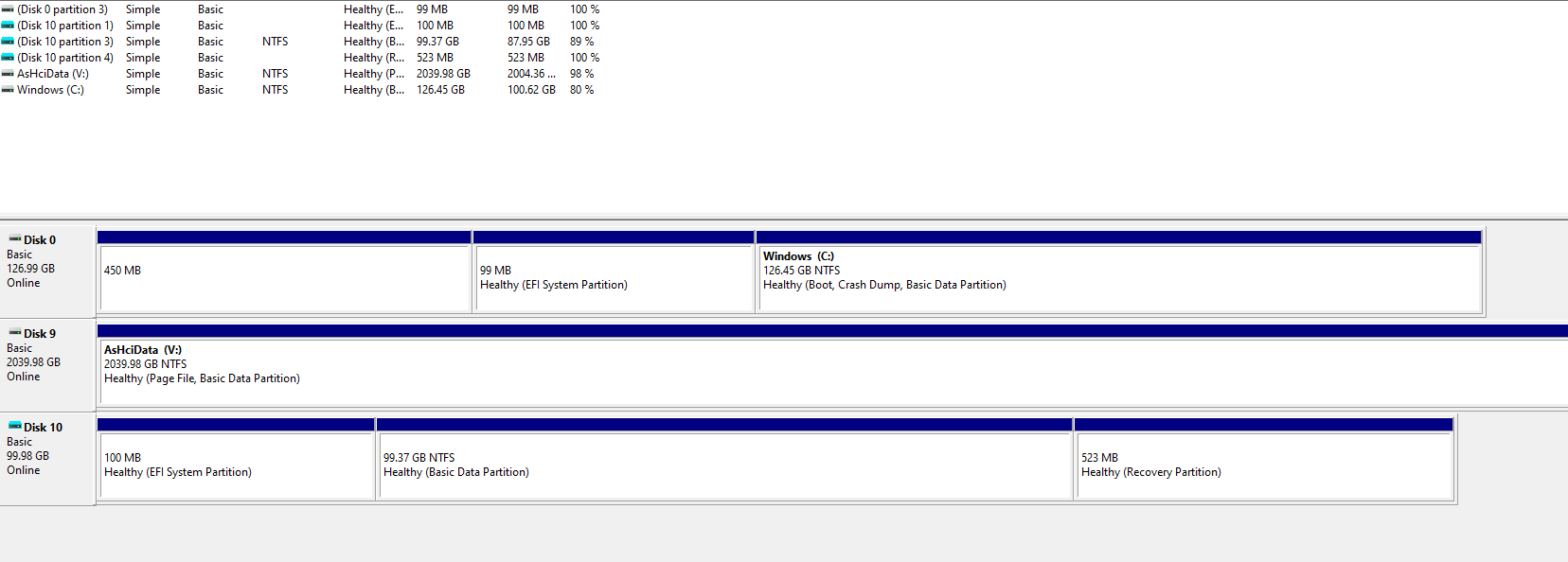The width and height of the screenshot is (1568, 562).
Task: Click the volume icon beside (Disk 0 partition 3)
Action: pyautogui.click(x=8, y=9)
